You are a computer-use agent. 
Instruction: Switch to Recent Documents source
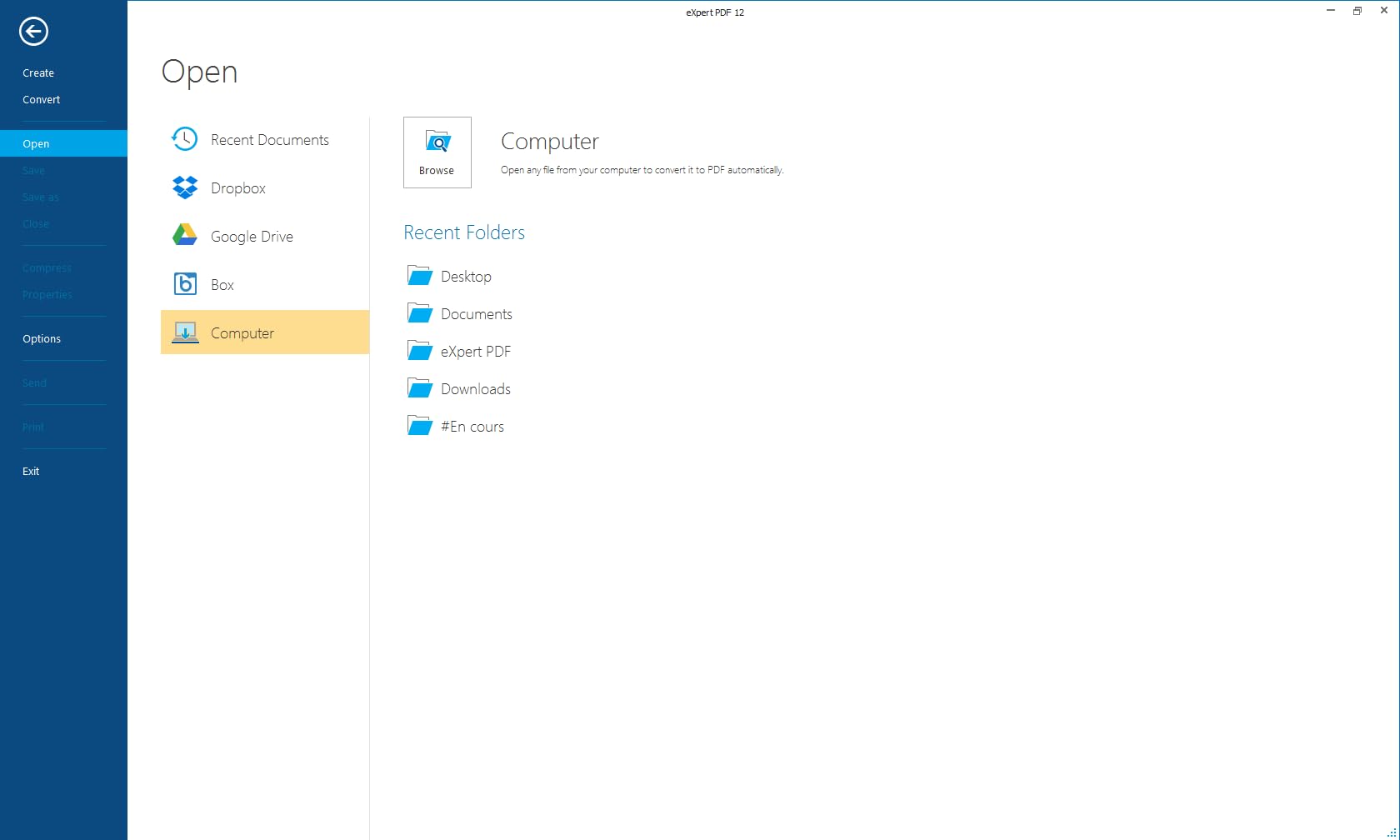(x=269, y=140)
